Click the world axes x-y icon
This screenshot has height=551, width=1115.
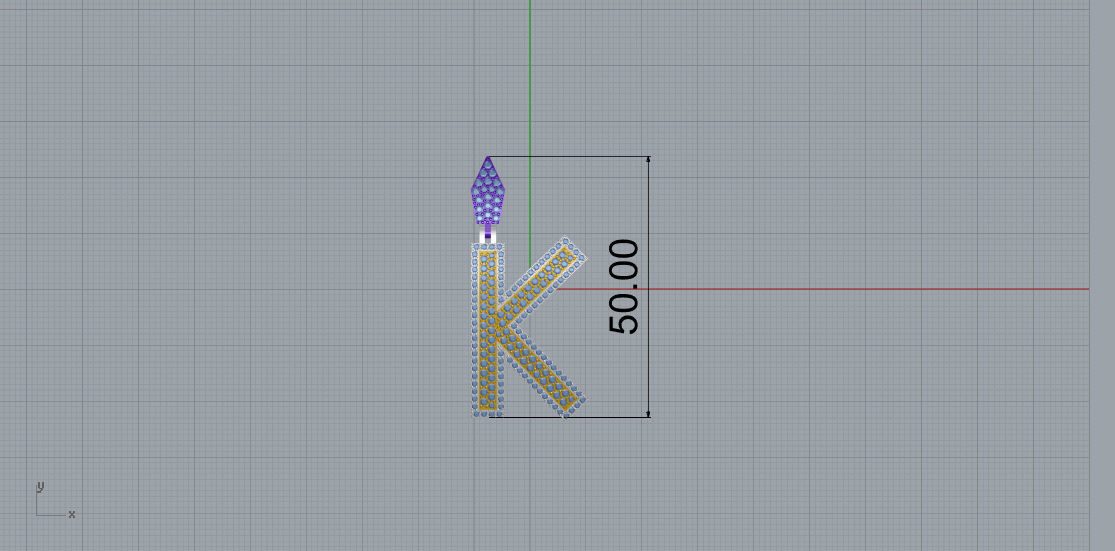[55, 501]
